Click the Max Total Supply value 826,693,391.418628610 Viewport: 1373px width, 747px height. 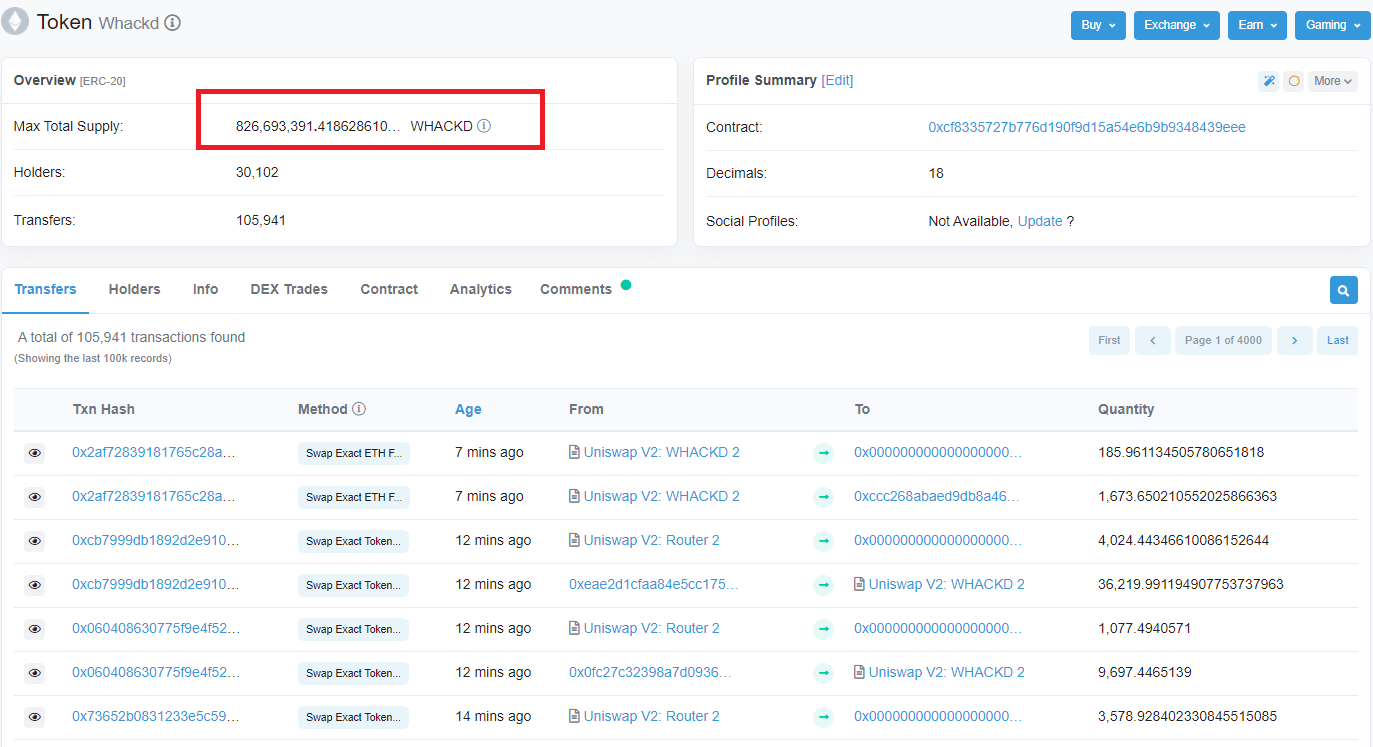pos(318,126)
